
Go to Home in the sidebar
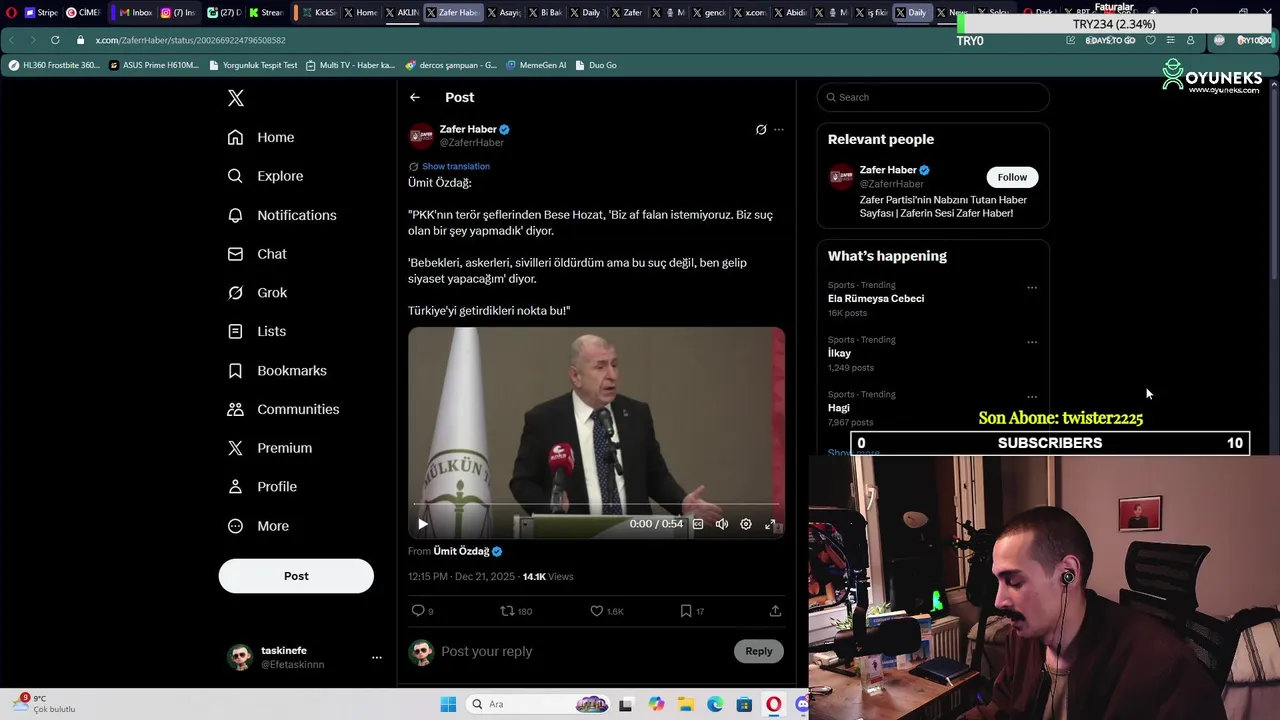click(261, 137)
